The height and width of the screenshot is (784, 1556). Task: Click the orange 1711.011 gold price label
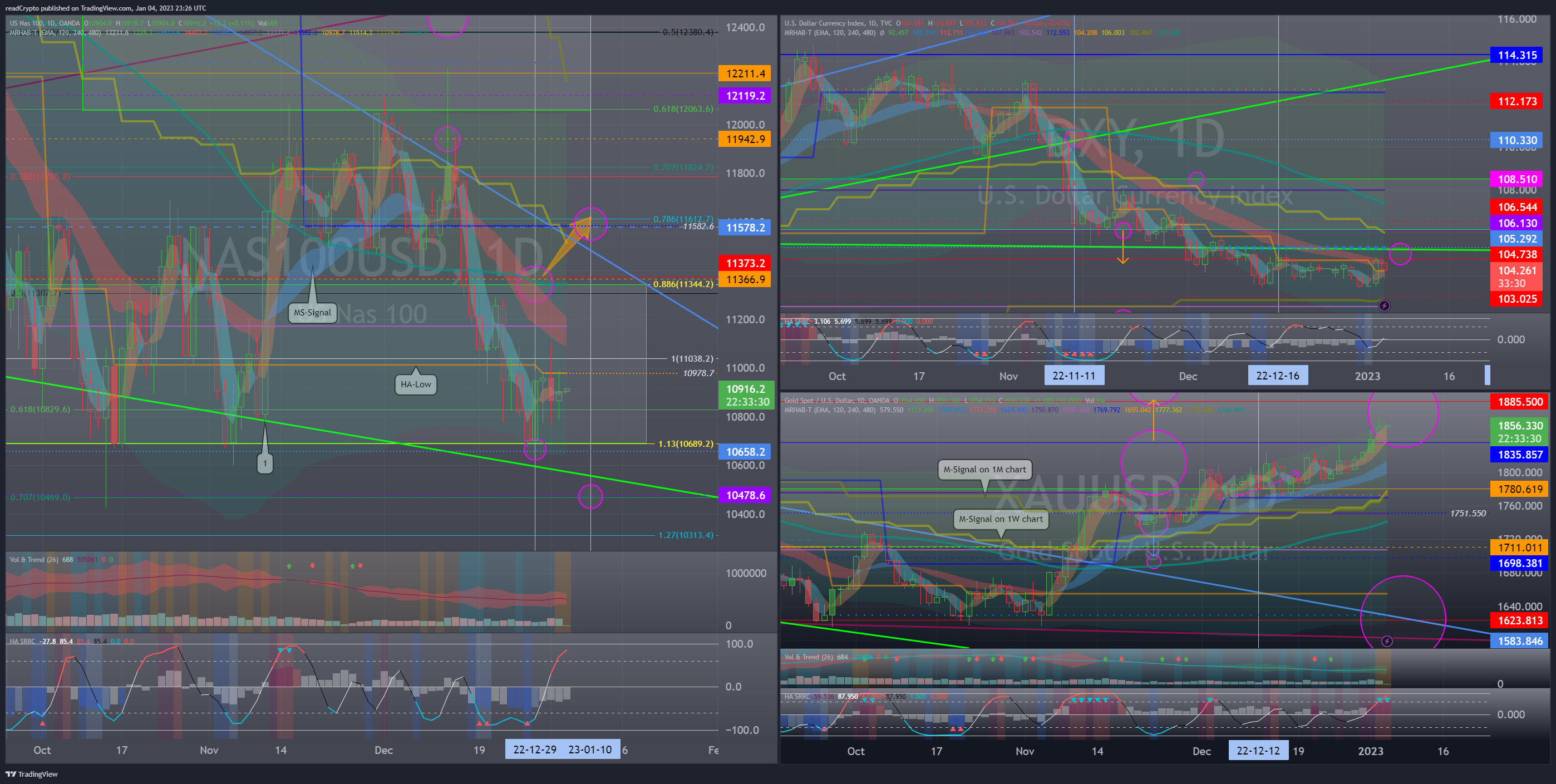tap(1519, 548)
